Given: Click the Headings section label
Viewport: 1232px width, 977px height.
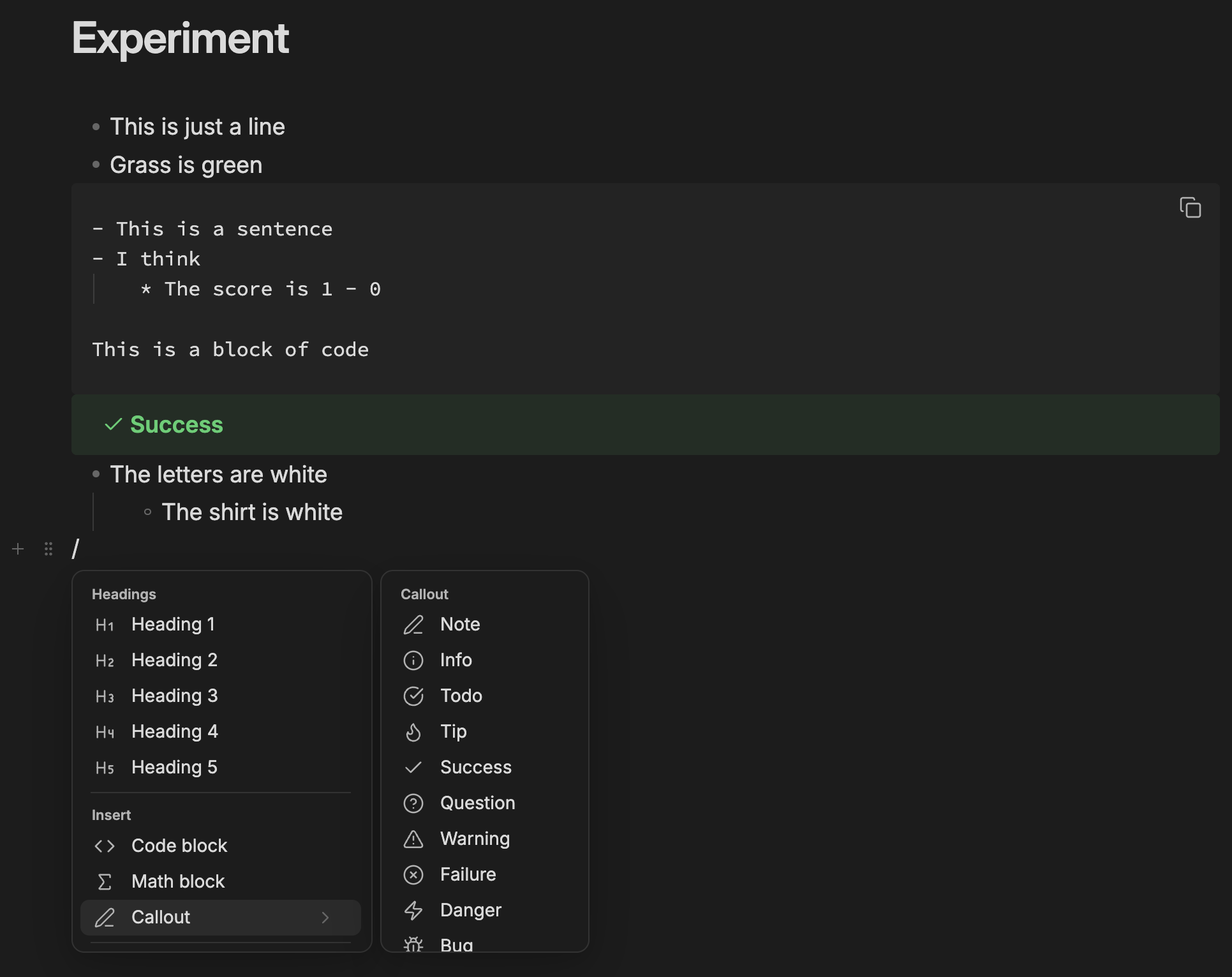Looking at the screenshot, I should (x=124, y=594).
